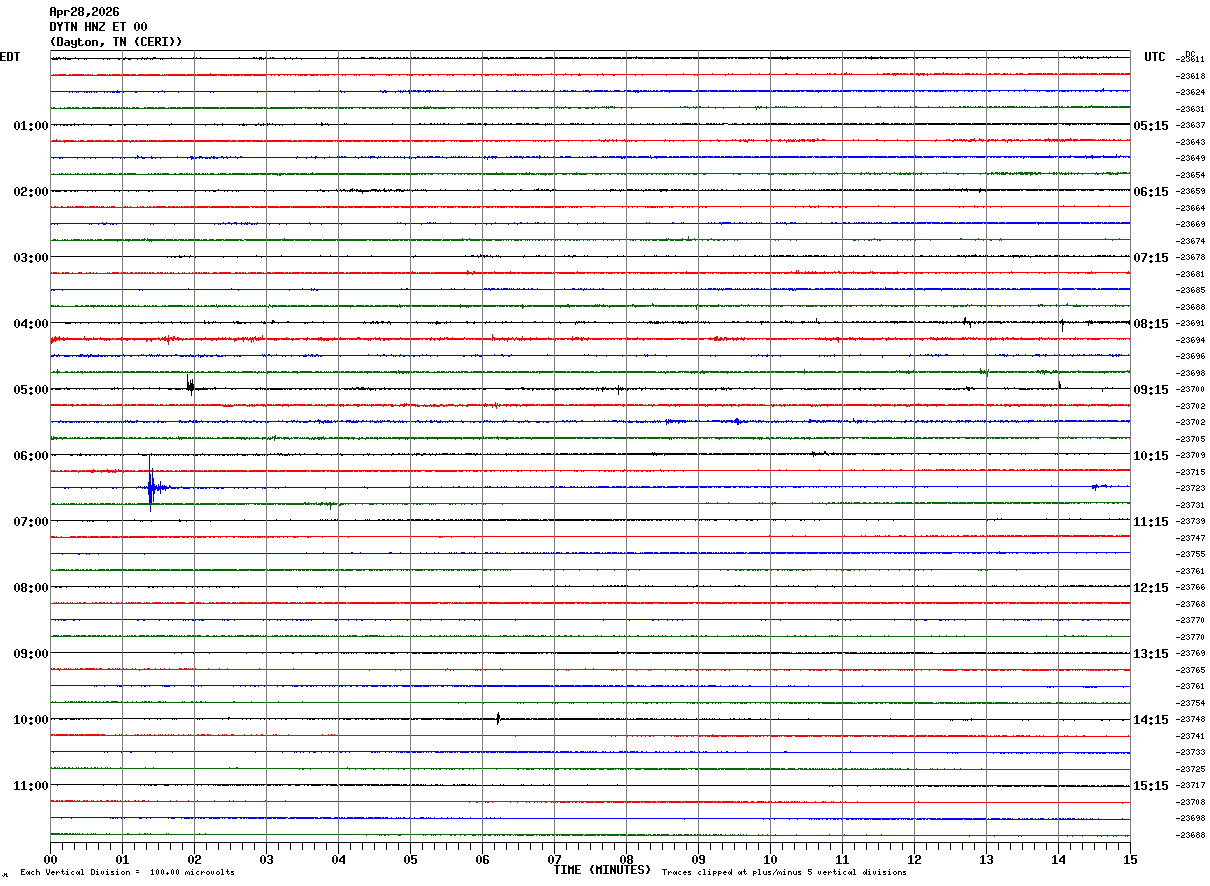Click the DC offset value -23691
This screenshot has width=1210, height=886.
point(1190,324)
